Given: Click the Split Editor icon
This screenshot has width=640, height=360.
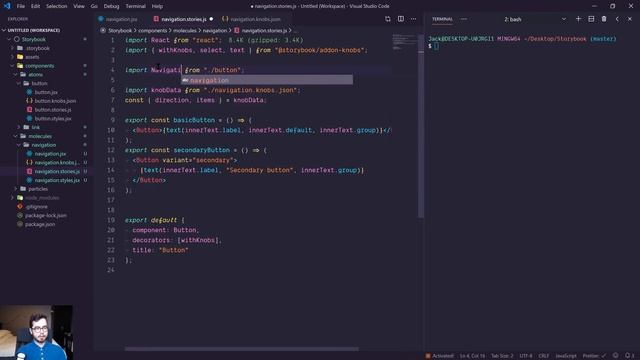Looking at the screenshot, I should [x=401, y=19].
